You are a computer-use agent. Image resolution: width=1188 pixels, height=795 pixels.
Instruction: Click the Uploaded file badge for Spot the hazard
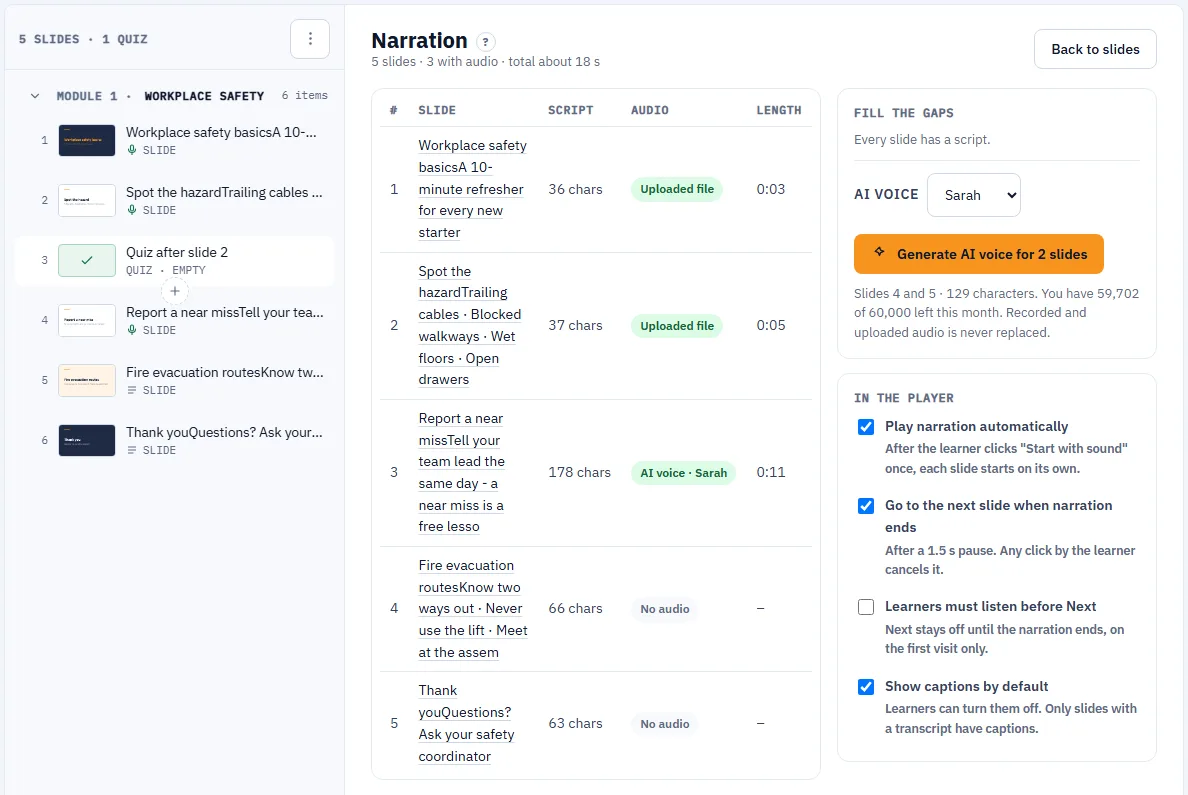point(677,326)
